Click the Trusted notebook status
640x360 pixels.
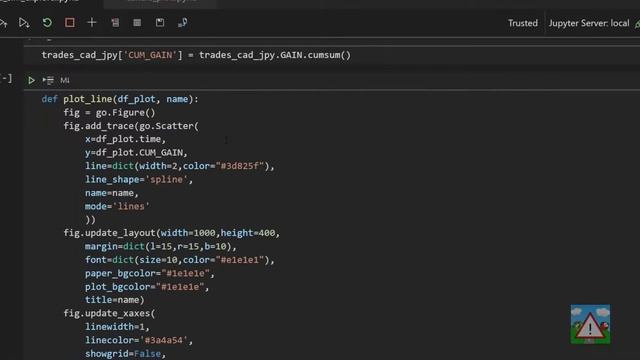[x=522, y=23]
